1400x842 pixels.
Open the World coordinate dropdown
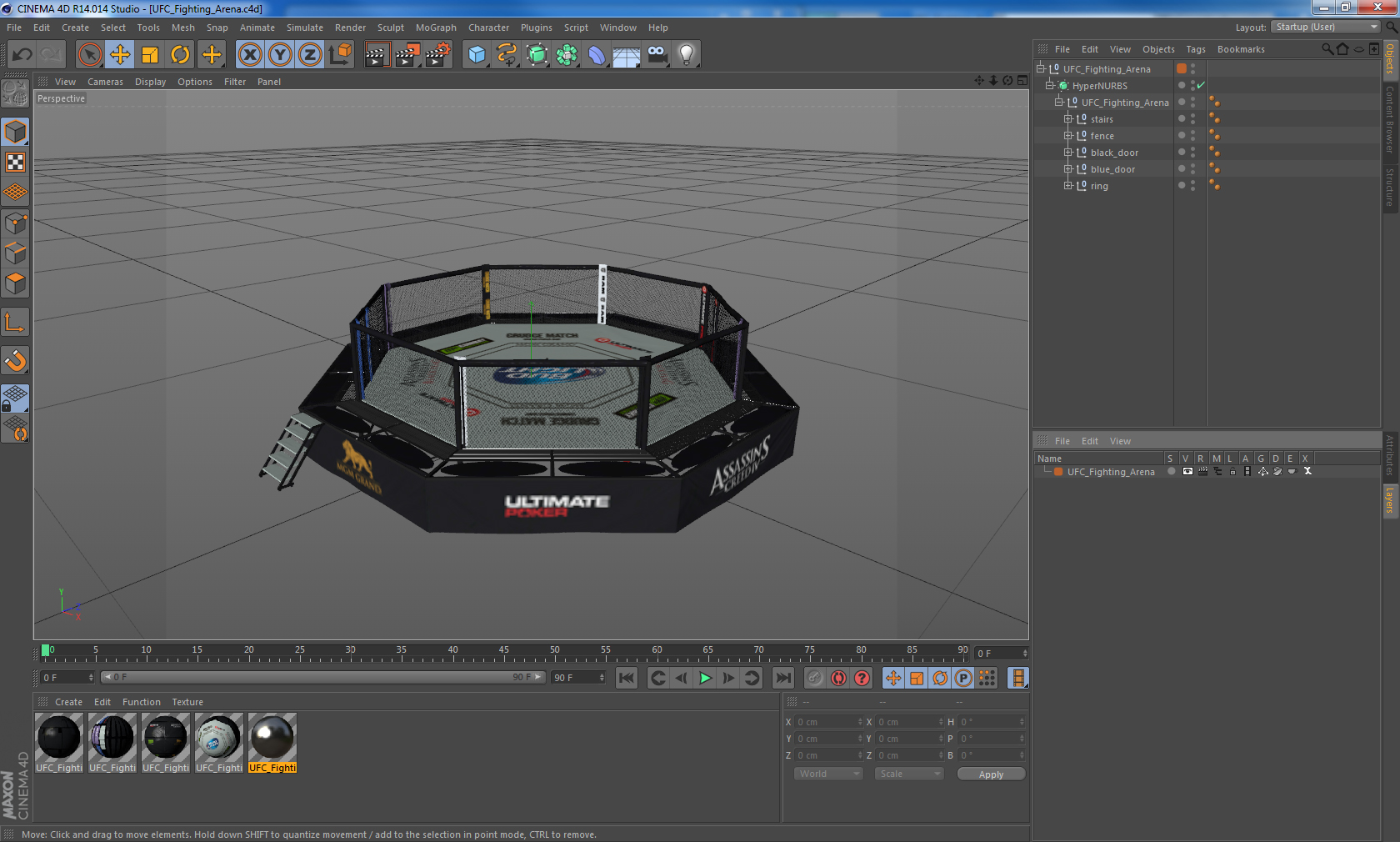pyautogui.click(x=828, y=774)
